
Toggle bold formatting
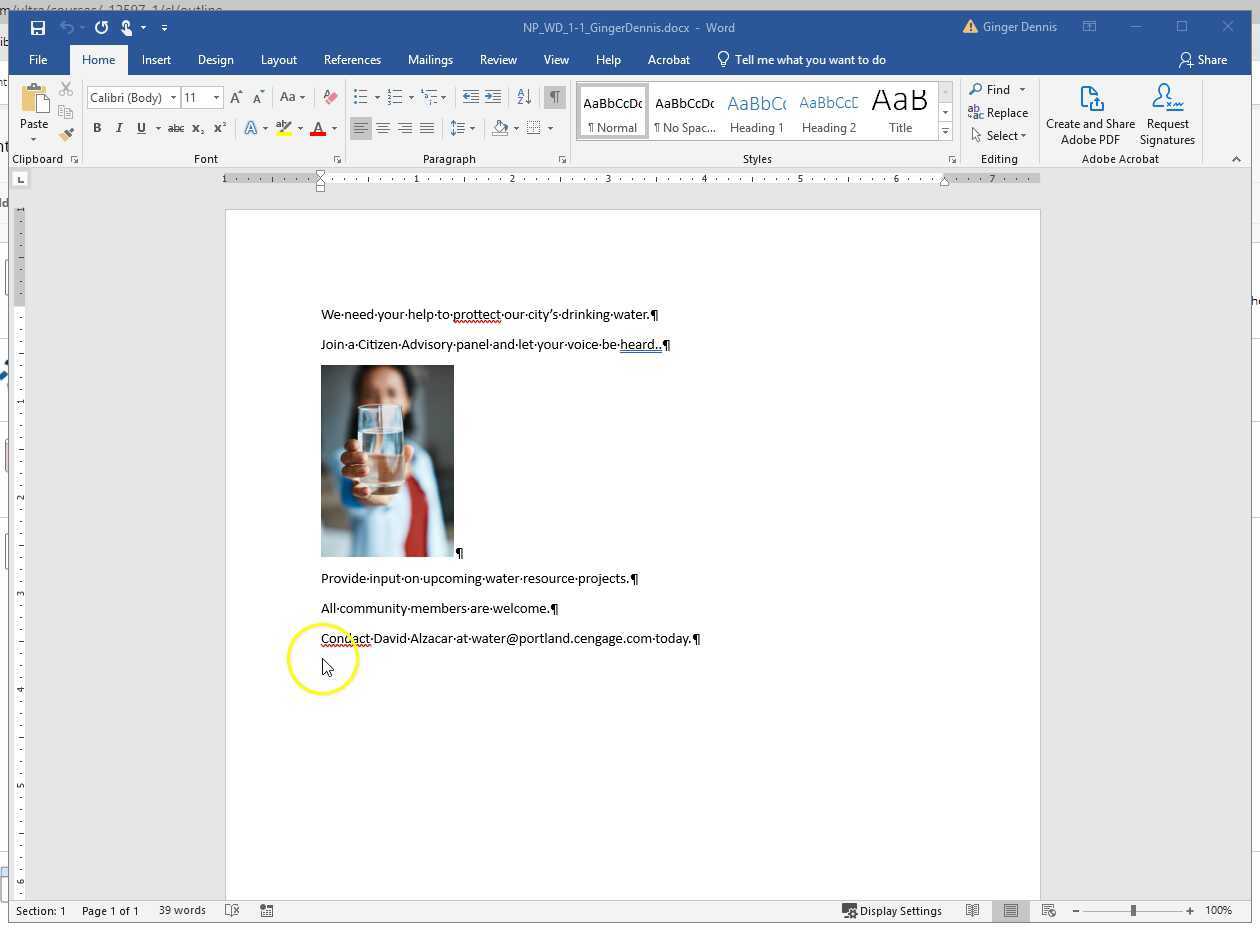[96, 128]
